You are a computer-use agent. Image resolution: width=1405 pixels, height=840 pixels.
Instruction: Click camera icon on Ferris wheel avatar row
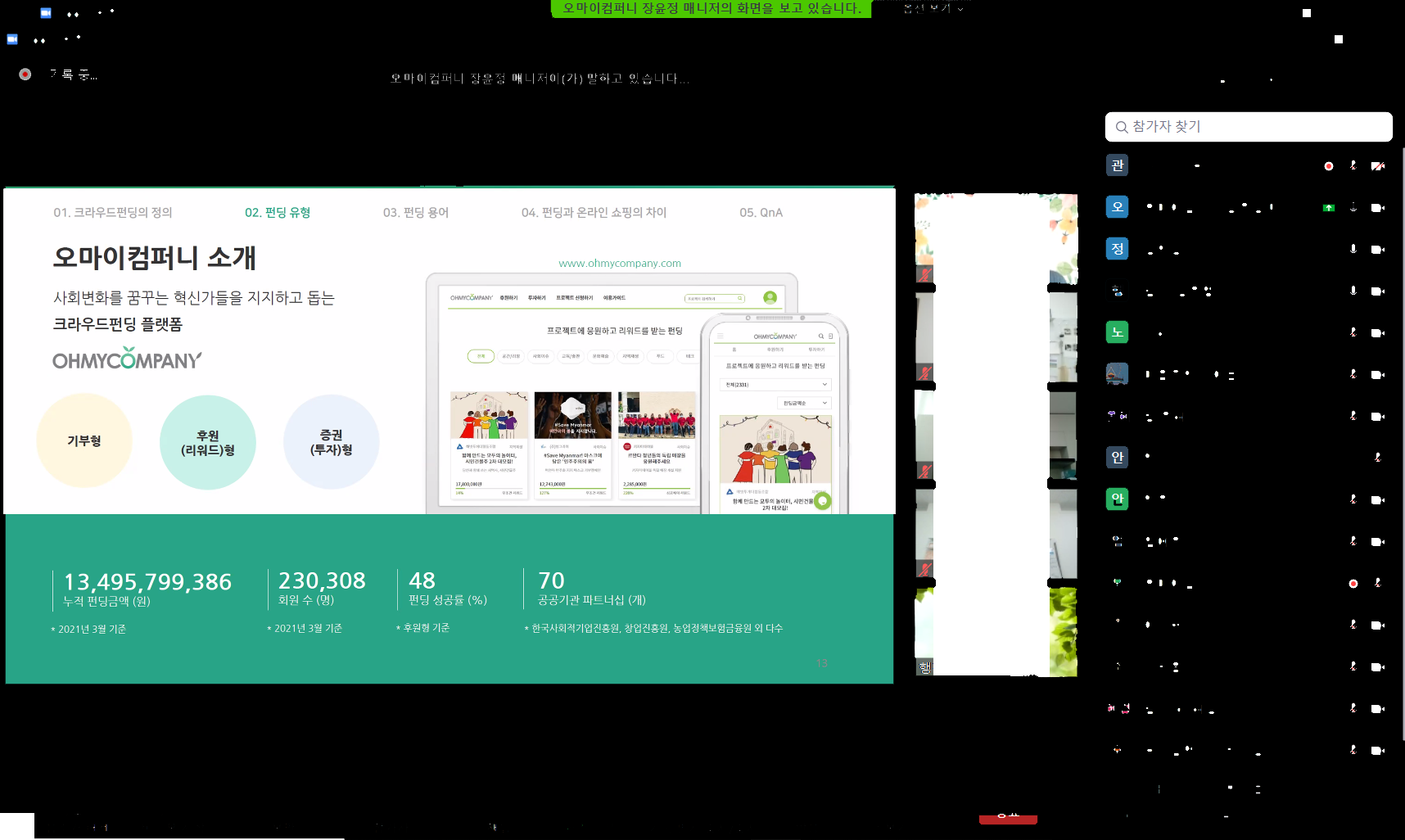pyautogui.click(x=1378, y=375)
